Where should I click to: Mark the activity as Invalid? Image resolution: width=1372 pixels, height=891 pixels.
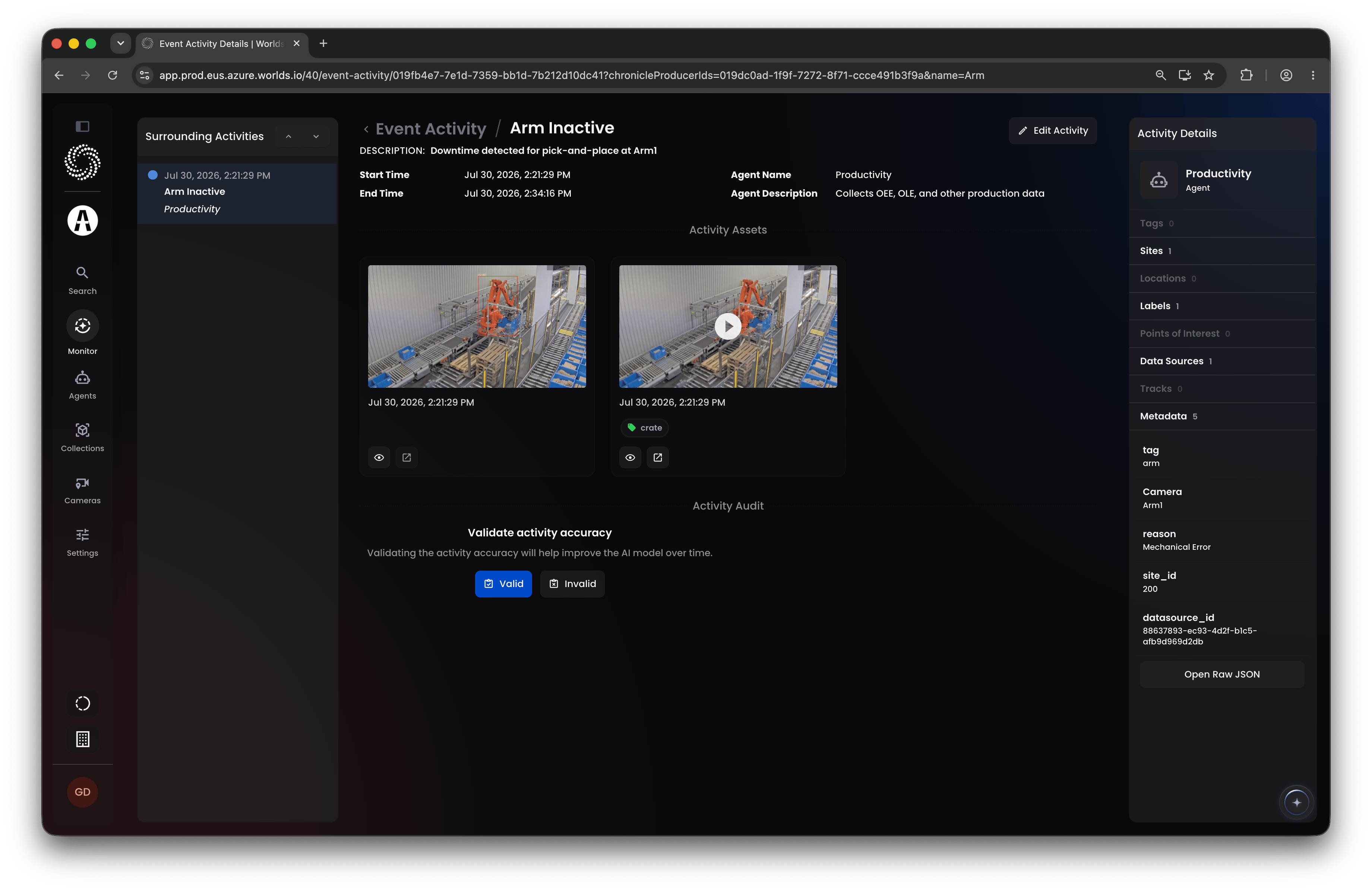572,584
